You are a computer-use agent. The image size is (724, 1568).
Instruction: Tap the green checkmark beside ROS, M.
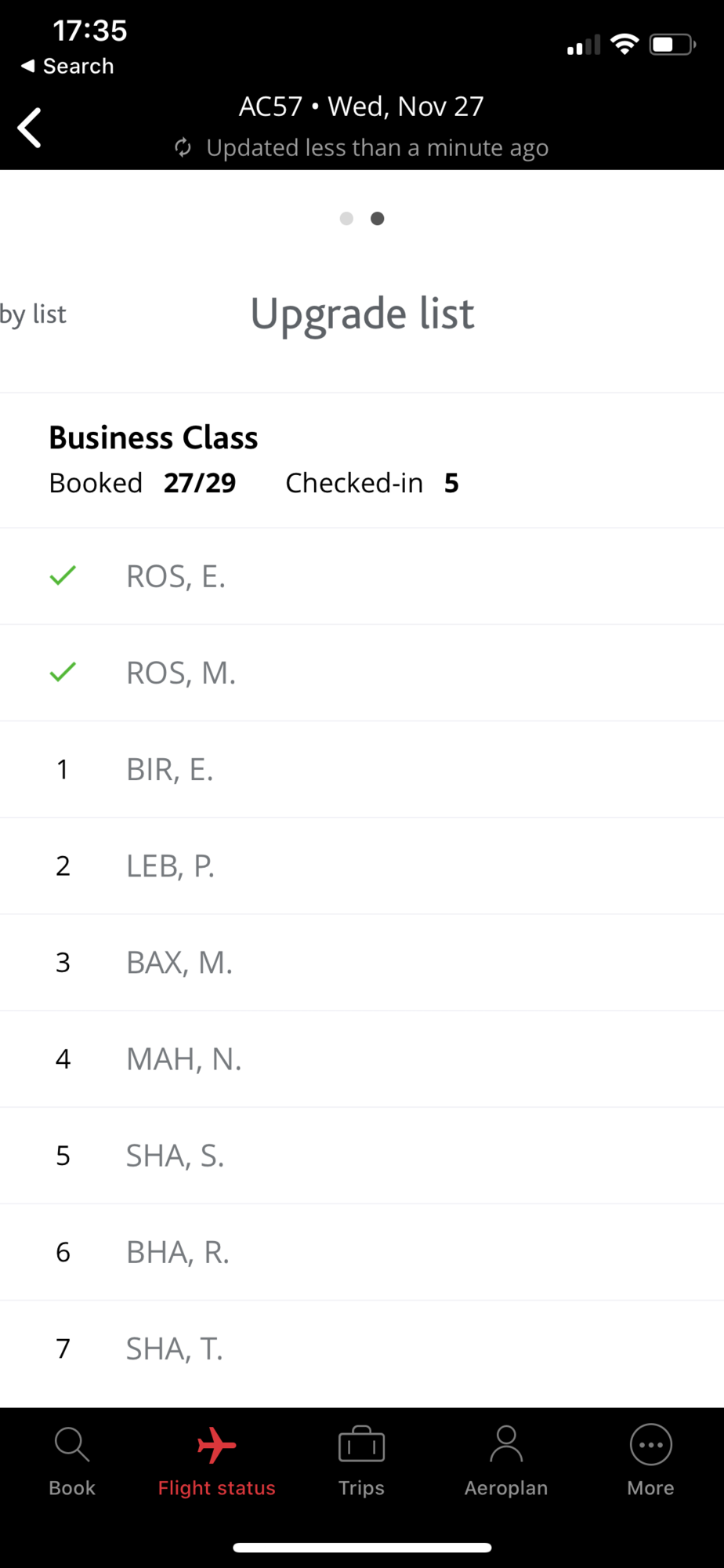63,673
